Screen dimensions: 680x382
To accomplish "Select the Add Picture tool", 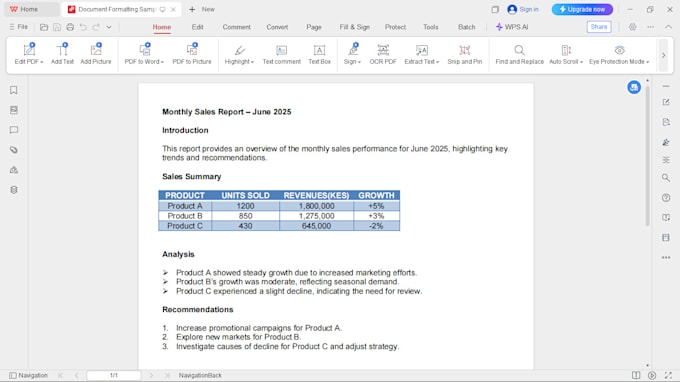I will tap(96, 54).
